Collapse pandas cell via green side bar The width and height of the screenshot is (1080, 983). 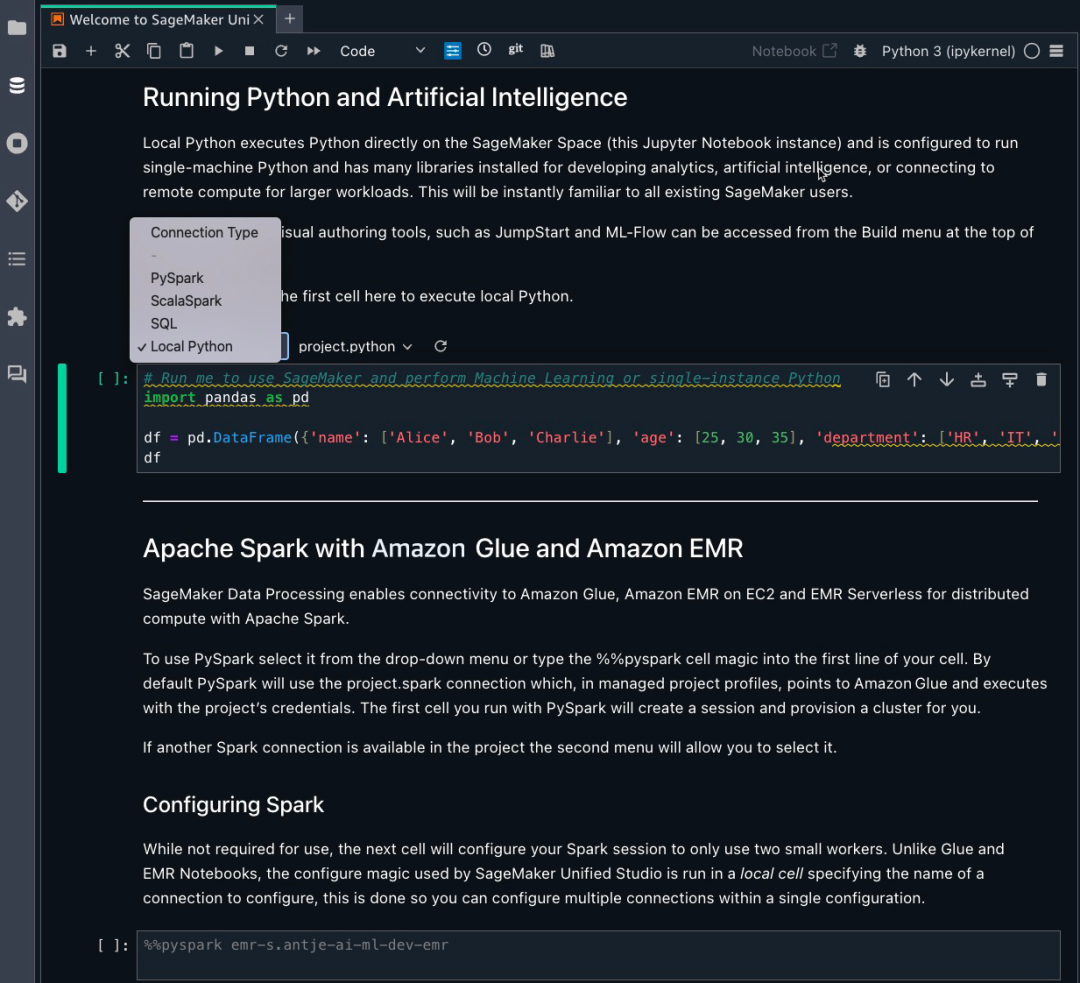pyautogui.click(x=62, y=418)
